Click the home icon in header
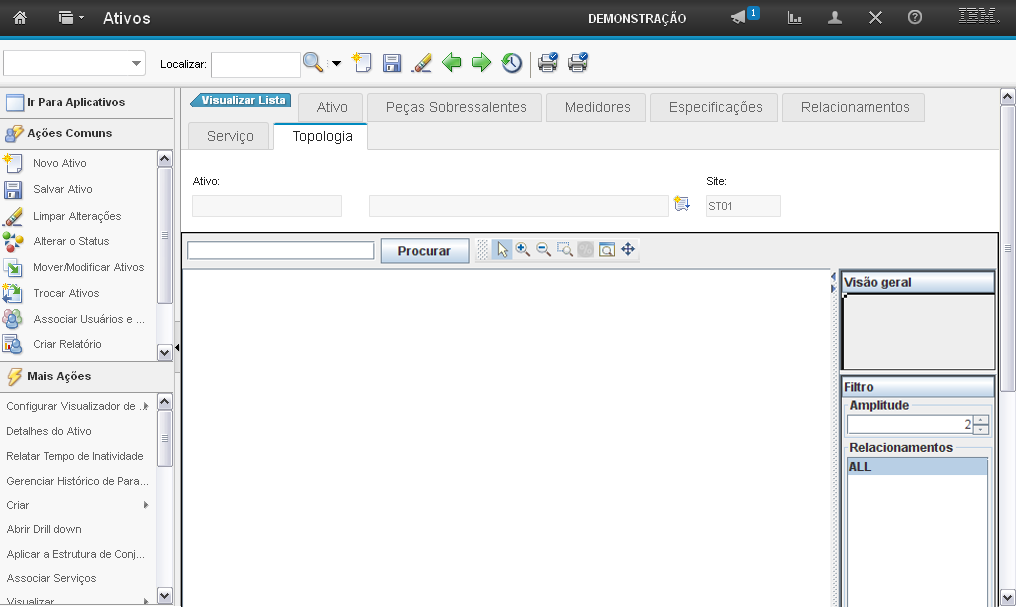The image size is (1016, 607). point(20,18)
